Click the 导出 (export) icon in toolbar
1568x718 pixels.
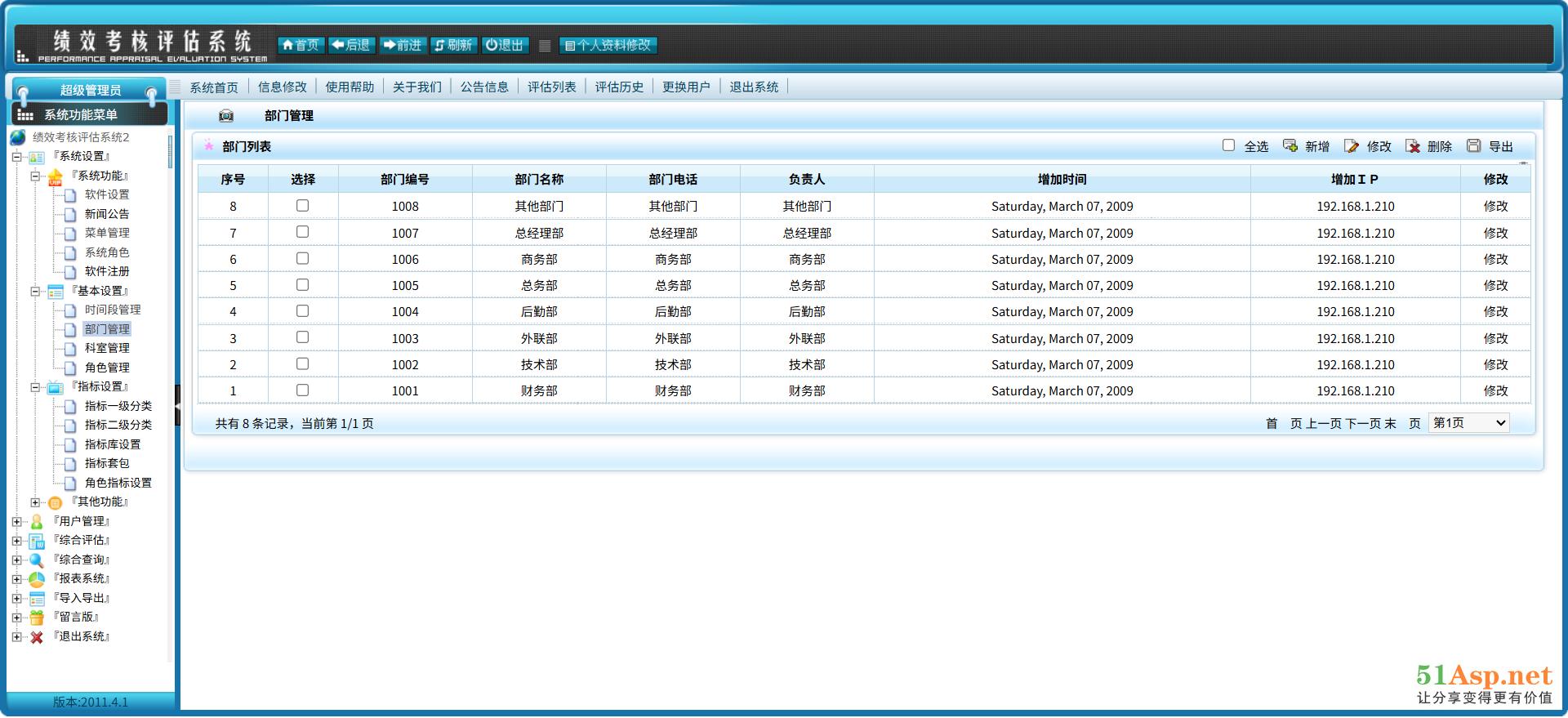[1473, 146]
